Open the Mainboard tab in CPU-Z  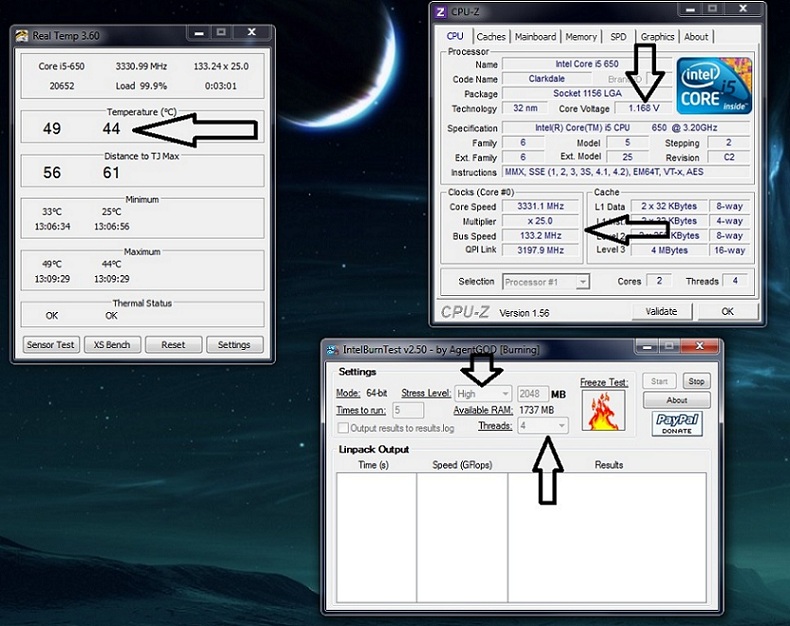pyautogui.click(x=535, y=37)
